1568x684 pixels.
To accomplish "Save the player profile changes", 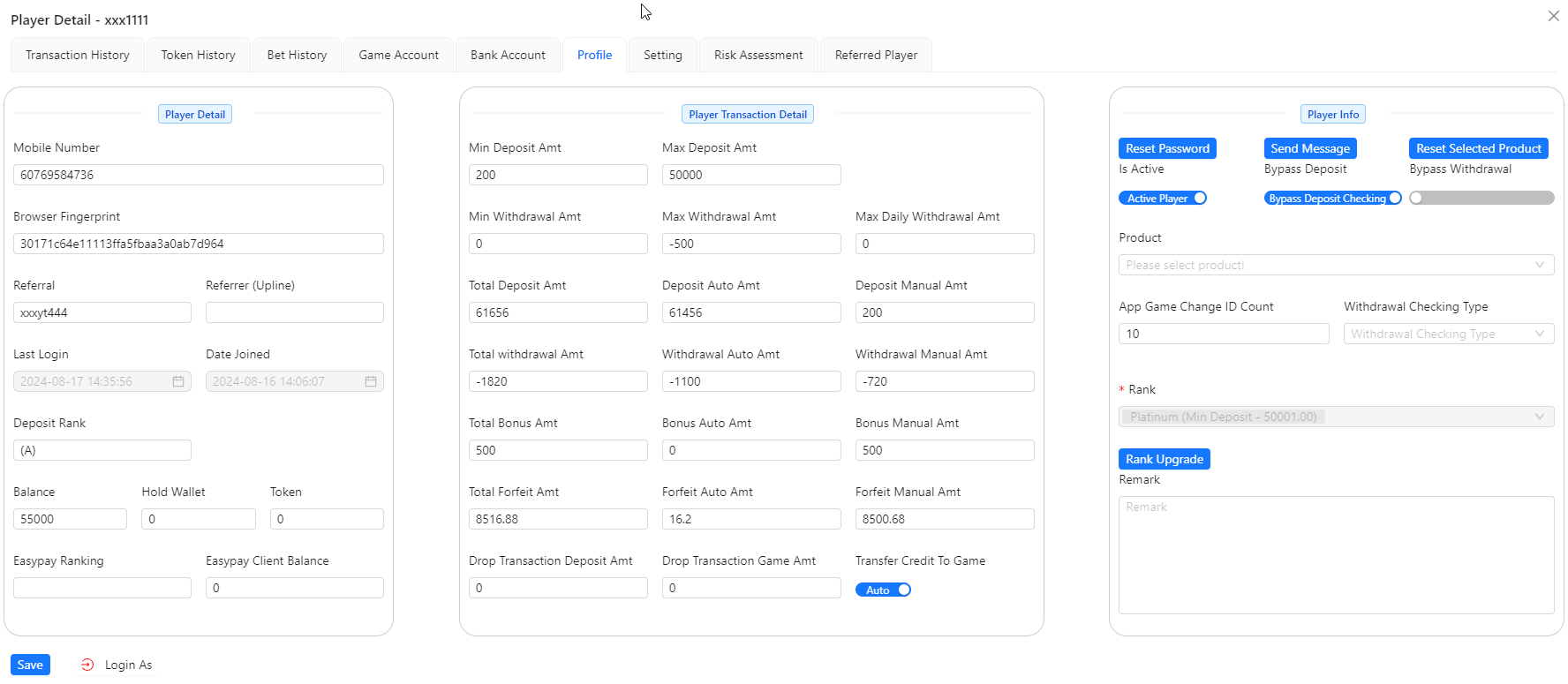I will click(x=30, y=665).
